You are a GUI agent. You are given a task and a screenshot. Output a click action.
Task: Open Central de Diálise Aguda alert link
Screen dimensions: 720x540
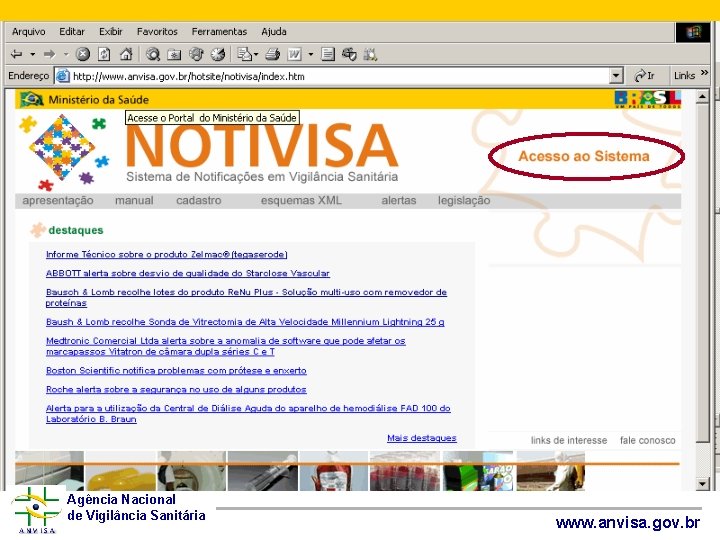pyautogui.click(x=248, y=413)
